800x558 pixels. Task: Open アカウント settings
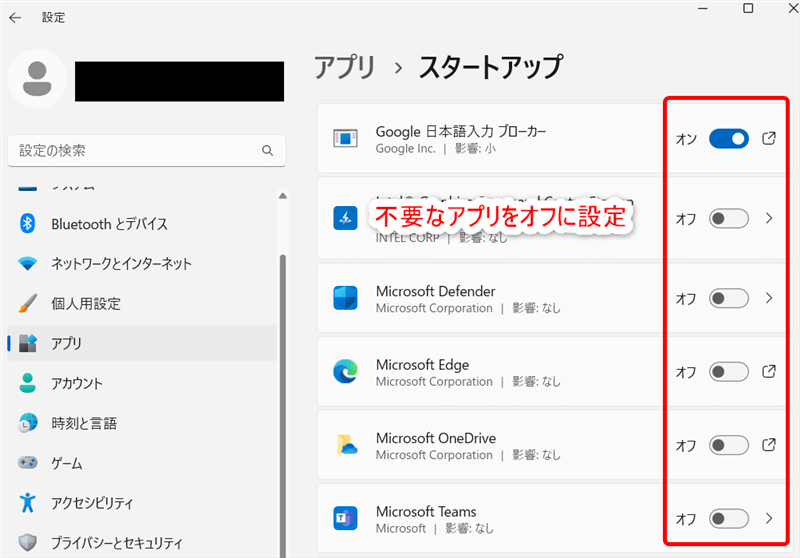coord(143,383)
